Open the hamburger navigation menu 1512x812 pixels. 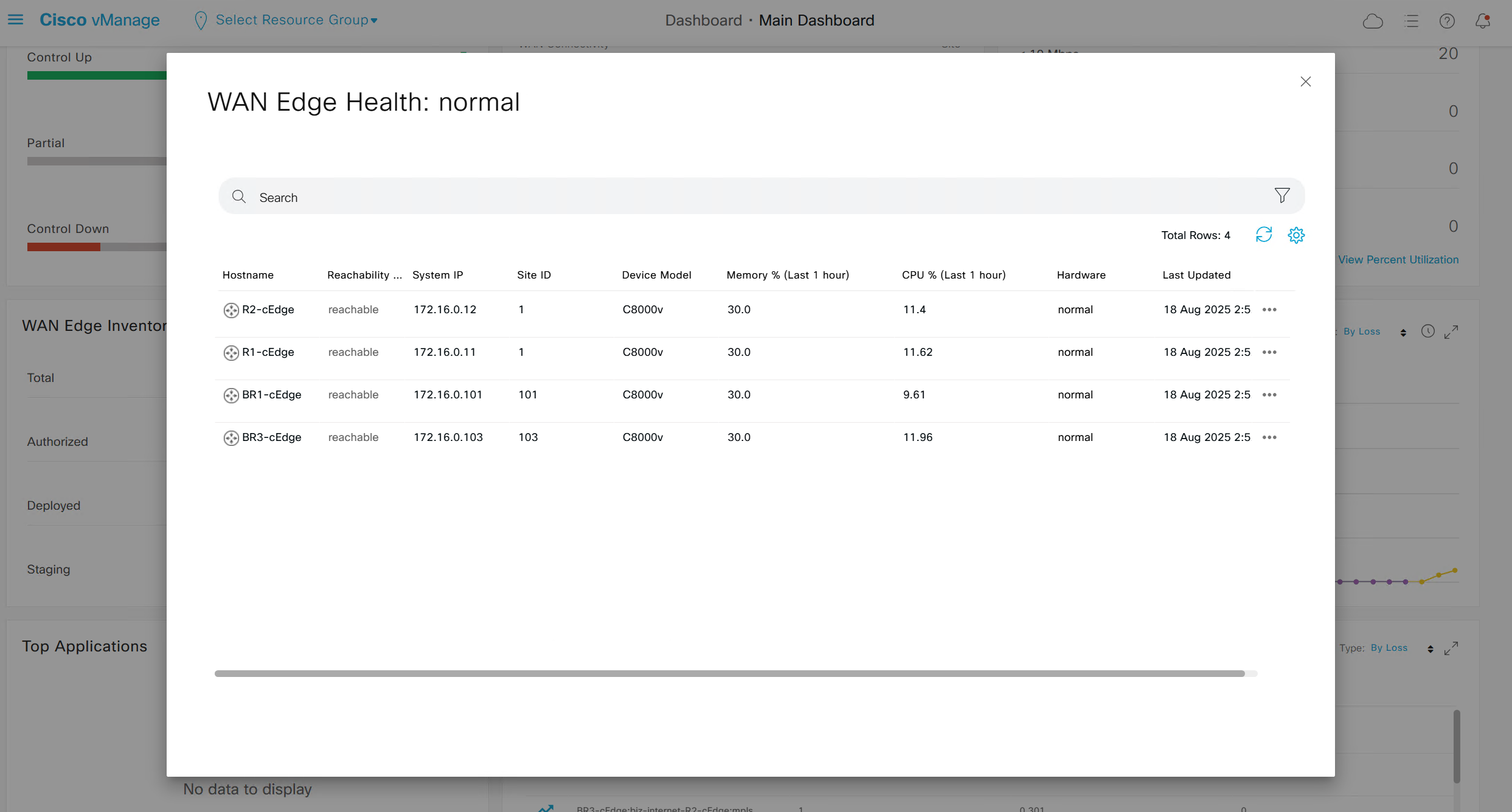[15, 20]
